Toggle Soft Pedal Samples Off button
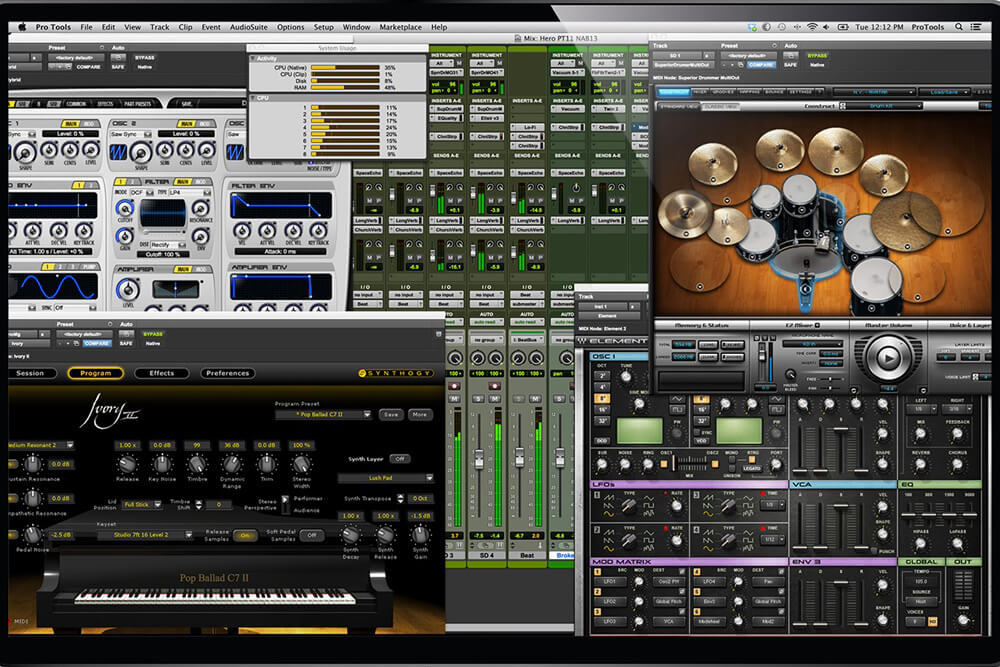1000x667 pixels. (312, 535)
